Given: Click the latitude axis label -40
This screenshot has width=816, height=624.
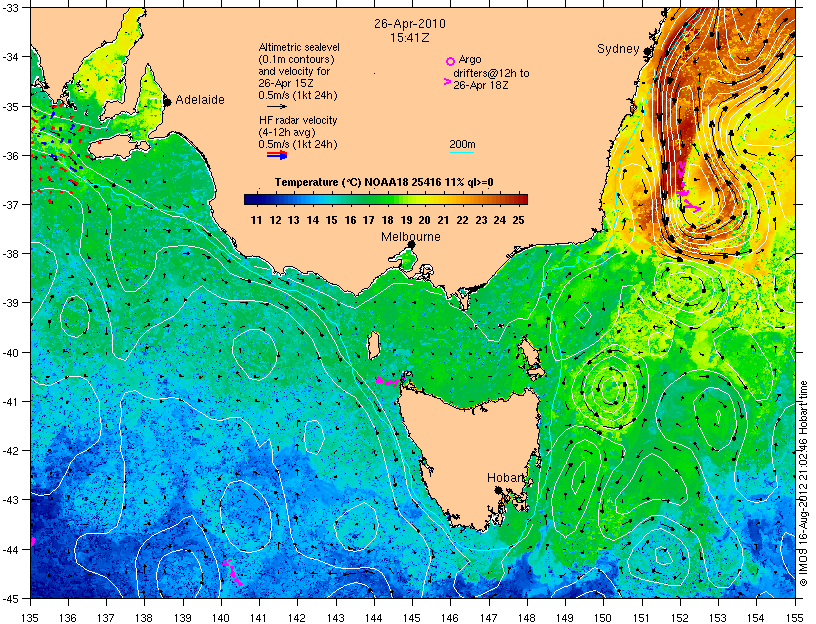Looking at the screenshot, I should coord(11,353).
